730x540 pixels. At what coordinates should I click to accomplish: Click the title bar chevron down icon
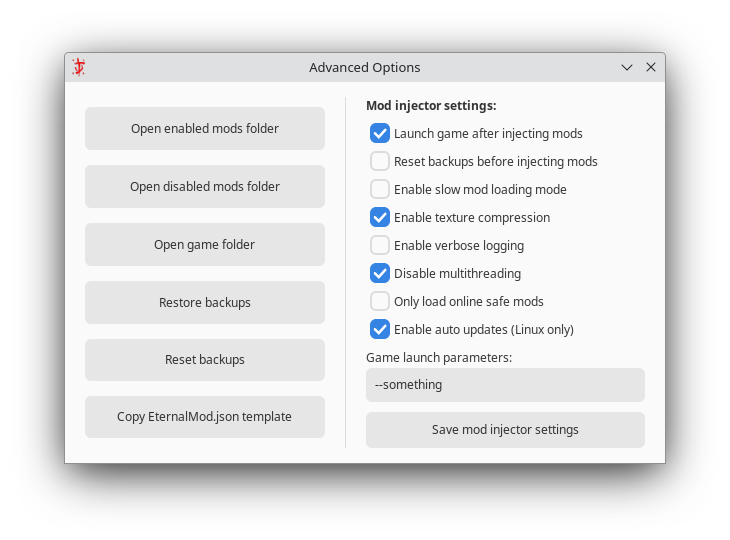[627, 68]
